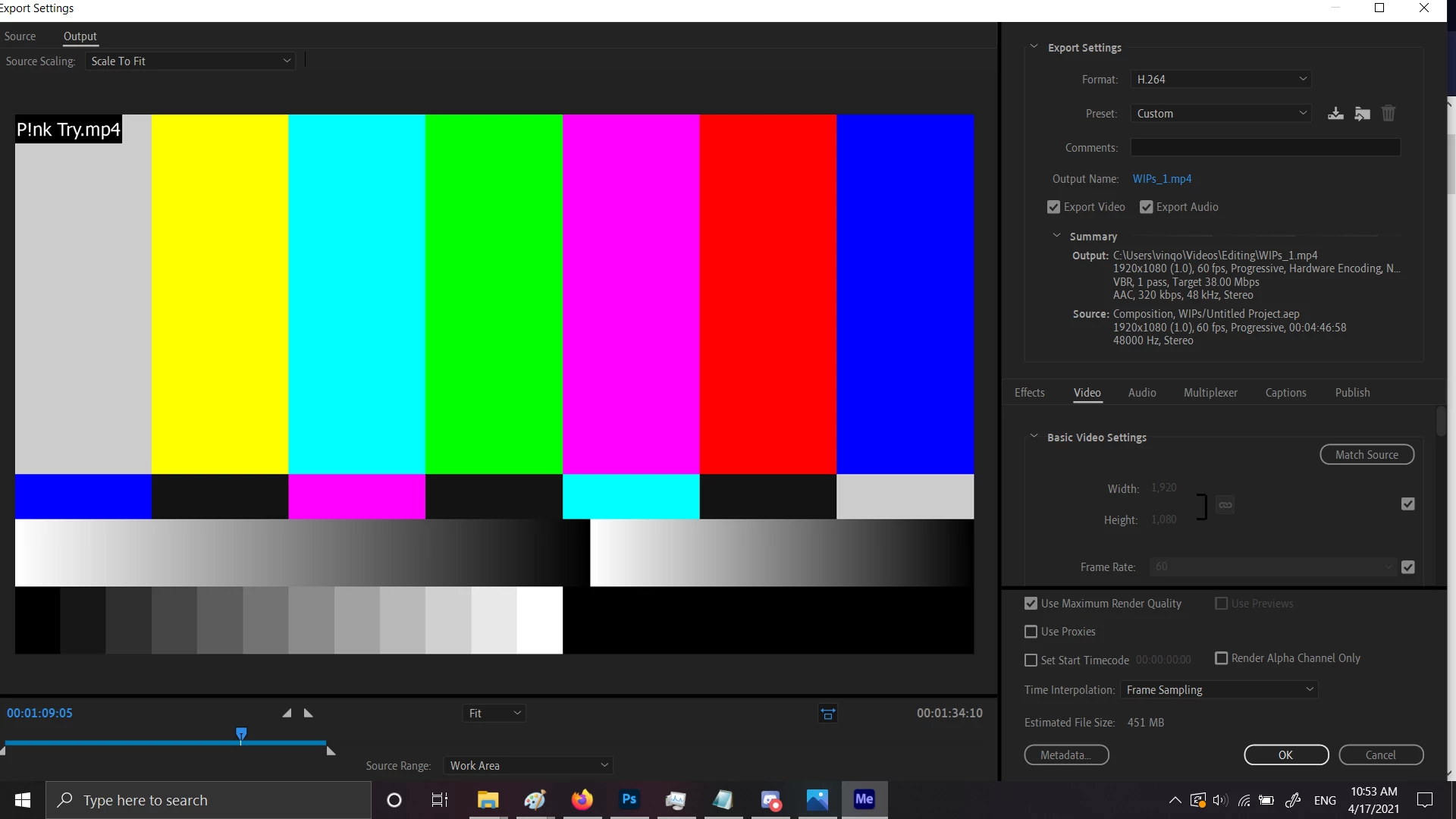Open the WIPs_1.mp4 output name link
Screen dimensions: 1456x819
(1162, 179)
